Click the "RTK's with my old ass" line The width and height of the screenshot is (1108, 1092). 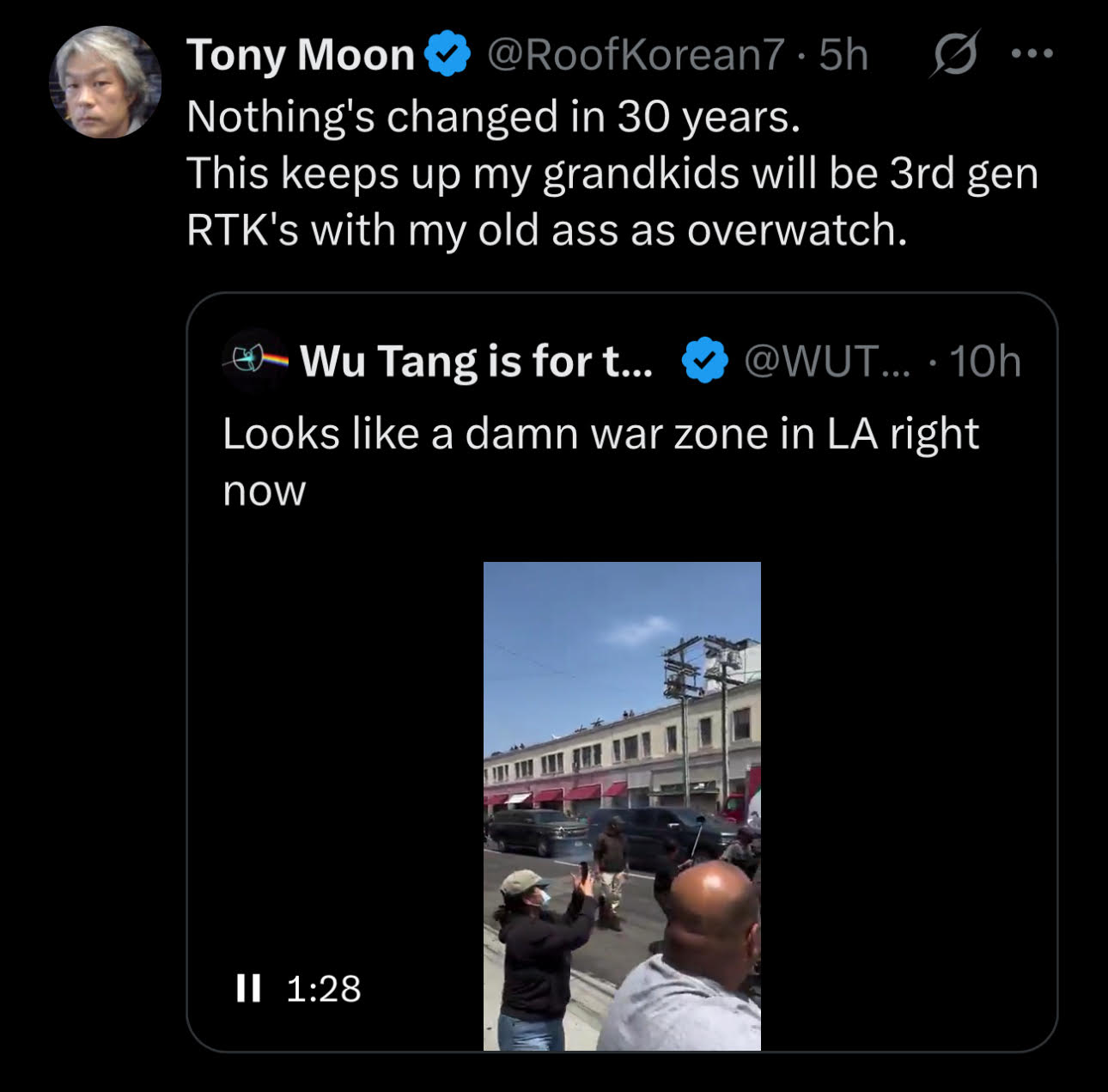[x=546, y=230]
